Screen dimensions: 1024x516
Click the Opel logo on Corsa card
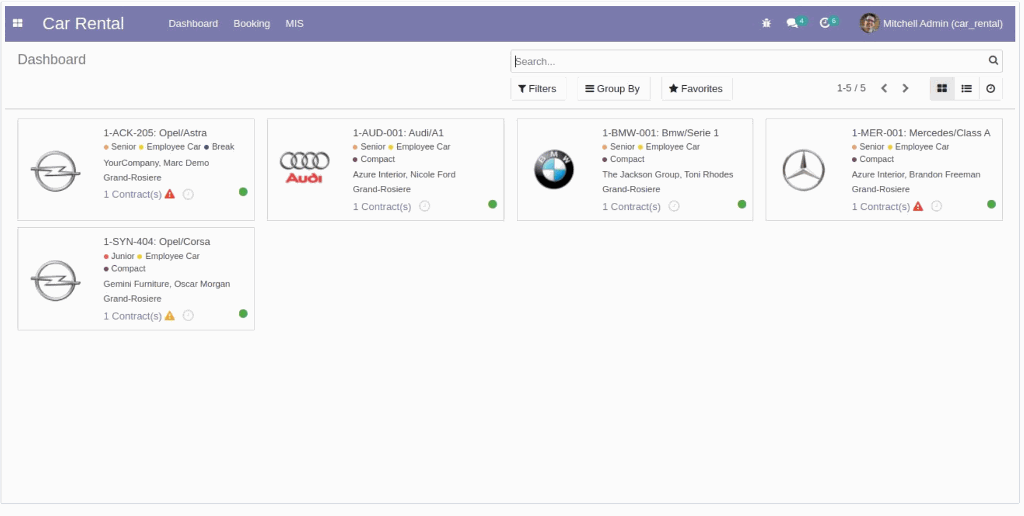(56, 280)
